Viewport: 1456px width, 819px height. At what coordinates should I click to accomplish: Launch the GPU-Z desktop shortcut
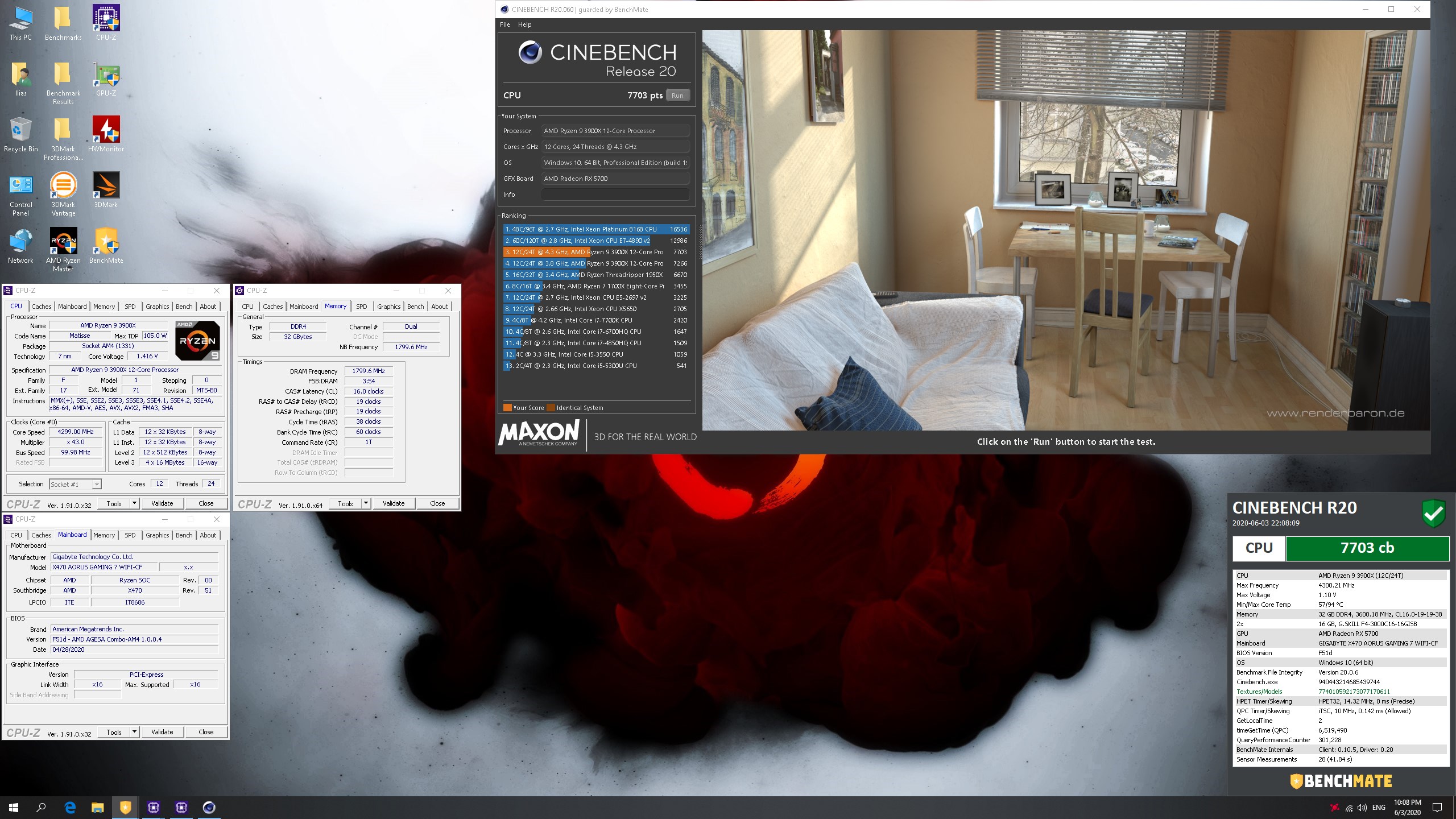pyautogui.click(x=106, y=78)
